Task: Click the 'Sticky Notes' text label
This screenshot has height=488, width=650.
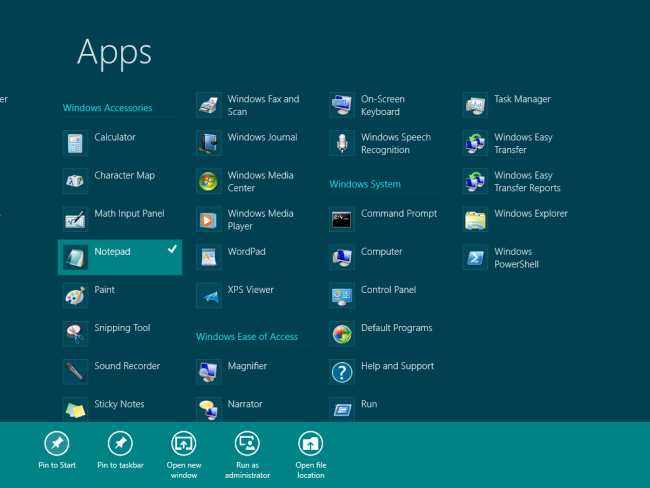Action: click(x=119, y=404)
